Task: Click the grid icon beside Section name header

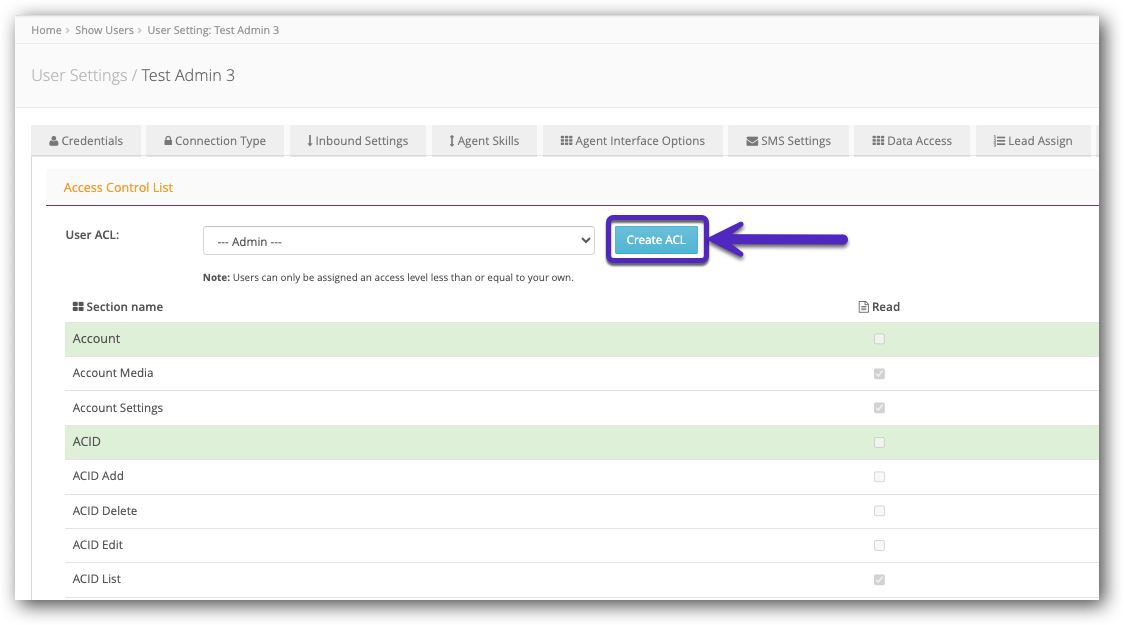Action: (77, 306)
